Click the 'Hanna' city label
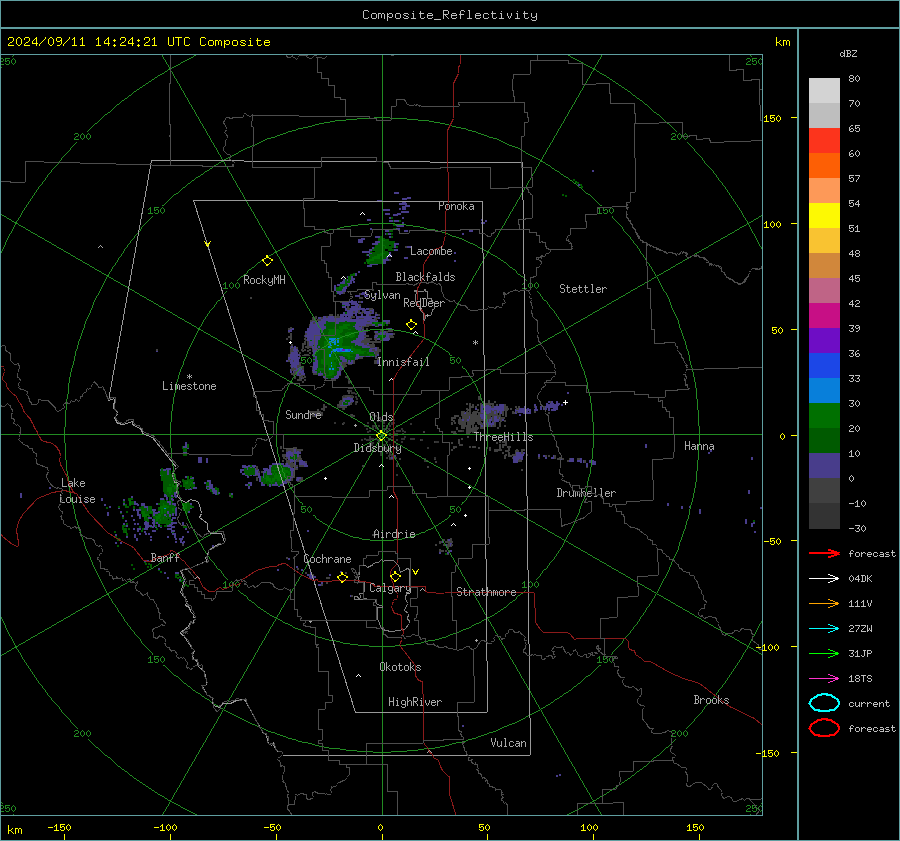Viewport: 900px width, 841px height. pos(699,446)
